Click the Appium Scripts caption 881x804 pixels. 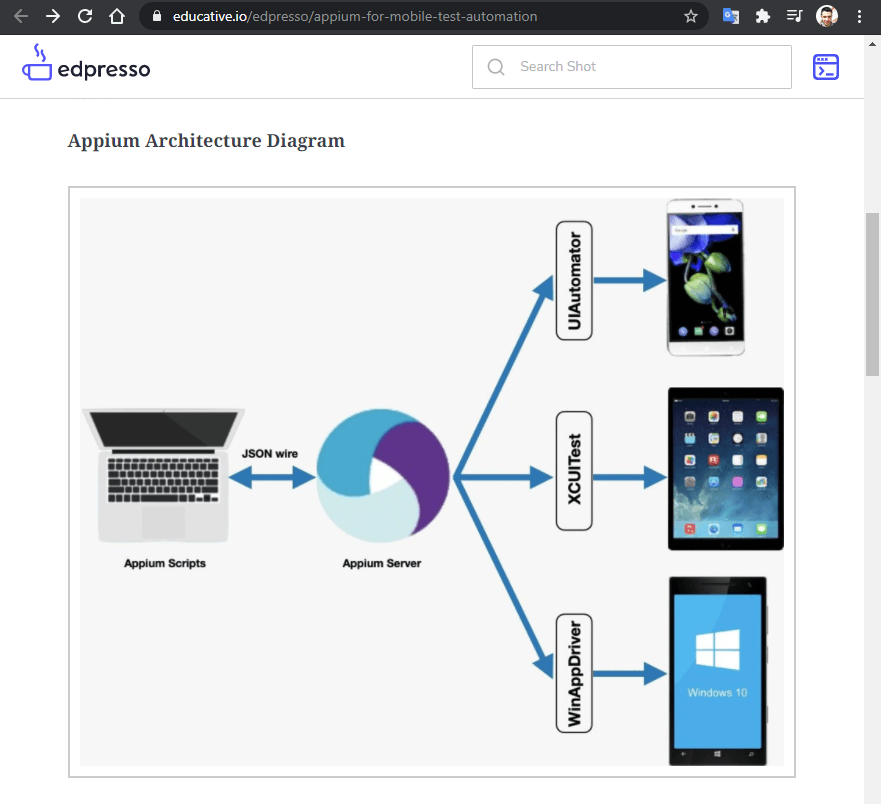[x=165, y=563]
